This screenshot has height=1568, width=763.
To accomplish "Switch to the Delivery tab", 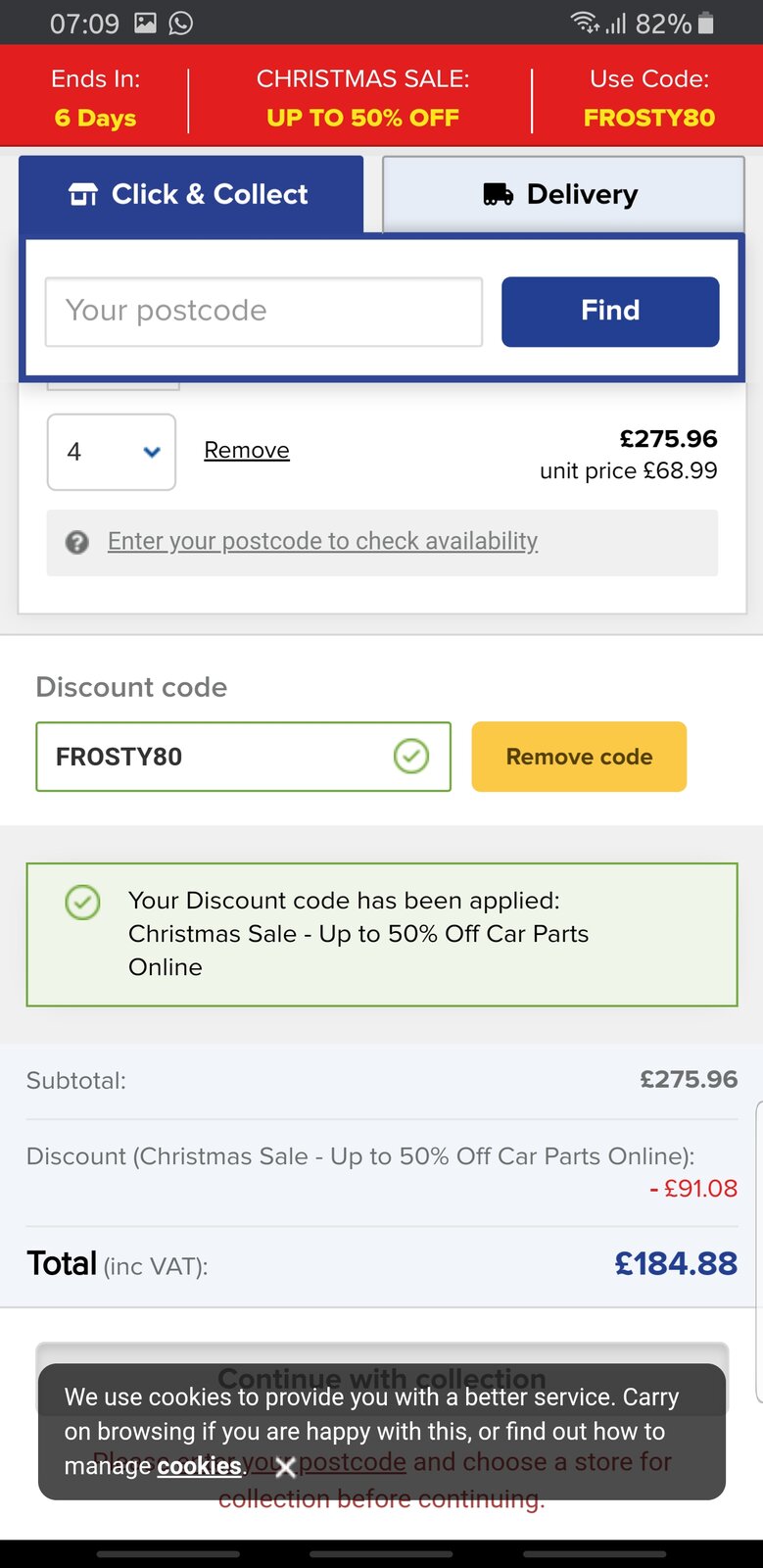I will coord(563,195).
